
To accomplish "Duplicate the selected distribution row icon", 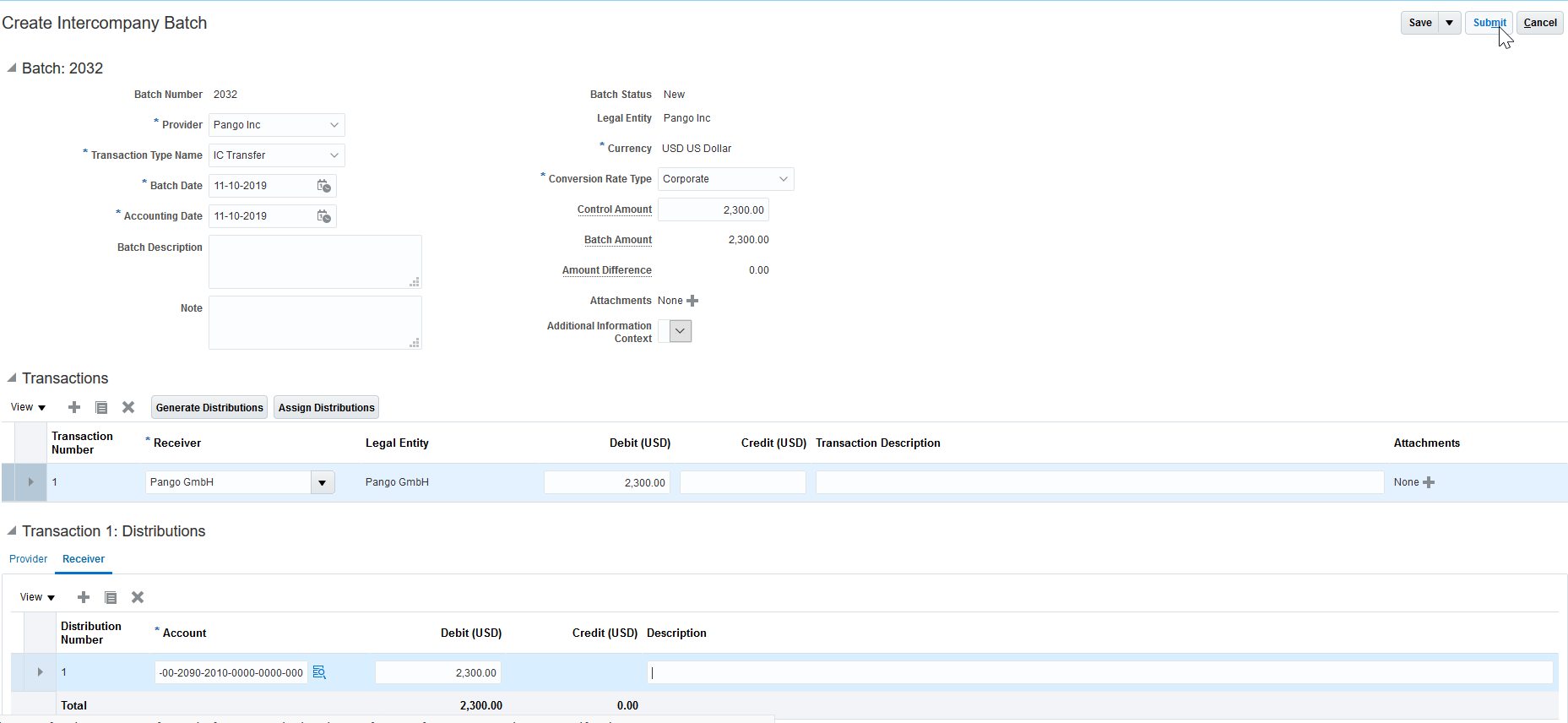I will coord(111,597).
